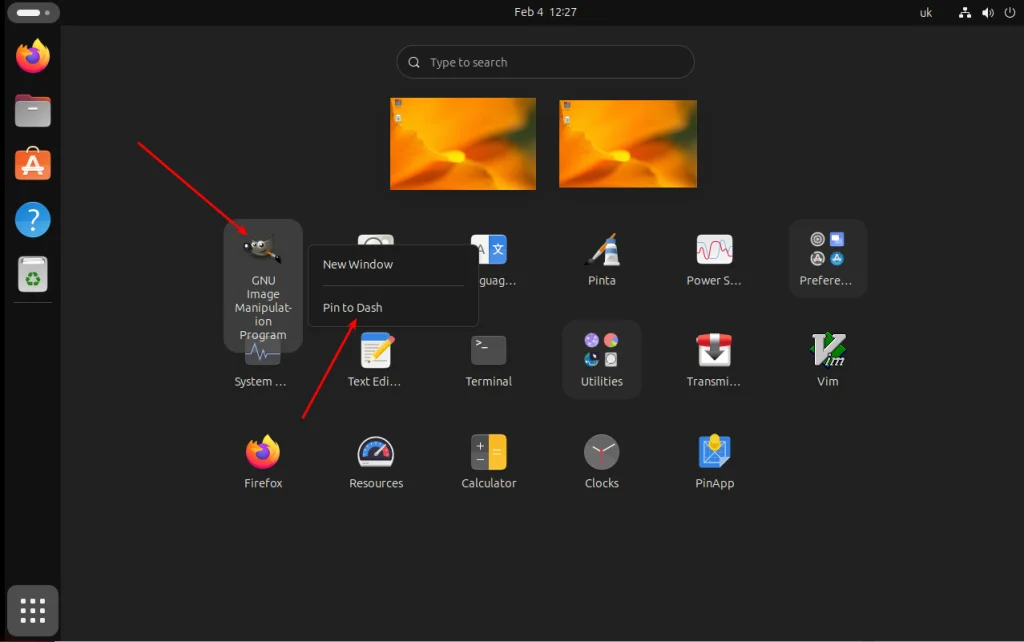This screenshot has width=1024, height=642.
Task: Launch the Resources app
Action: click(x=376, y=452)
